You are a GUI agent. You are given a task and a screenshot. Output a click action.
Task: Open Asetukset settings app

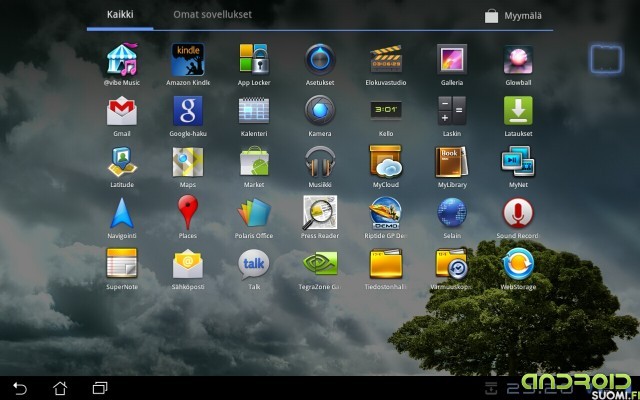(x=320, y=60)
